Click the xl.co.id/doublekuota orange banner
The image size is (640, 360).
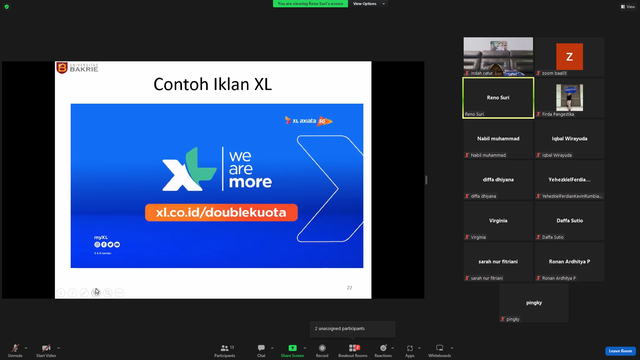[x=221, y=212]
